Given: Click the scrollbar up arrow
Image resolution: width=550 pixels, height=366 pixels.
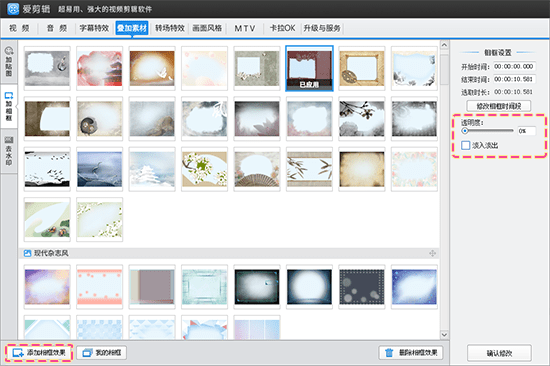Looking at the screenshot, I should 444,45.
